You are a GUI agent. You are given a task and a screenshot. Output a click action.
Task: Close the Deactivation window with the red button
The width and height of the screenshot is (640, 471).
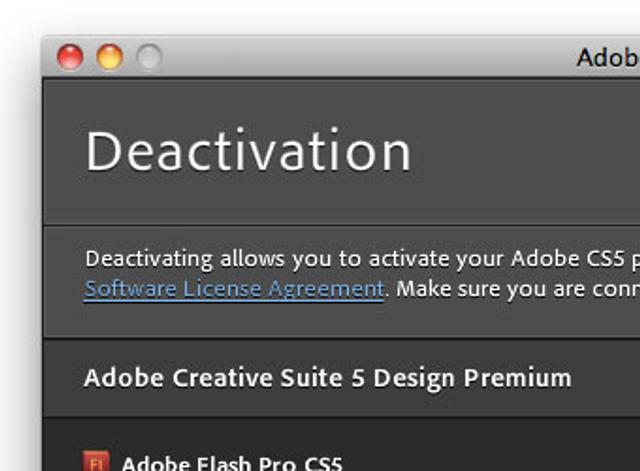70,57
